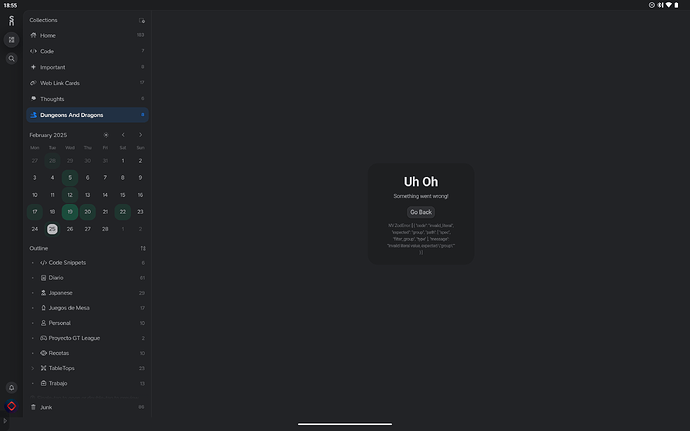Open Diario in the outline
The image size is (690, 431).
[87, 278]
